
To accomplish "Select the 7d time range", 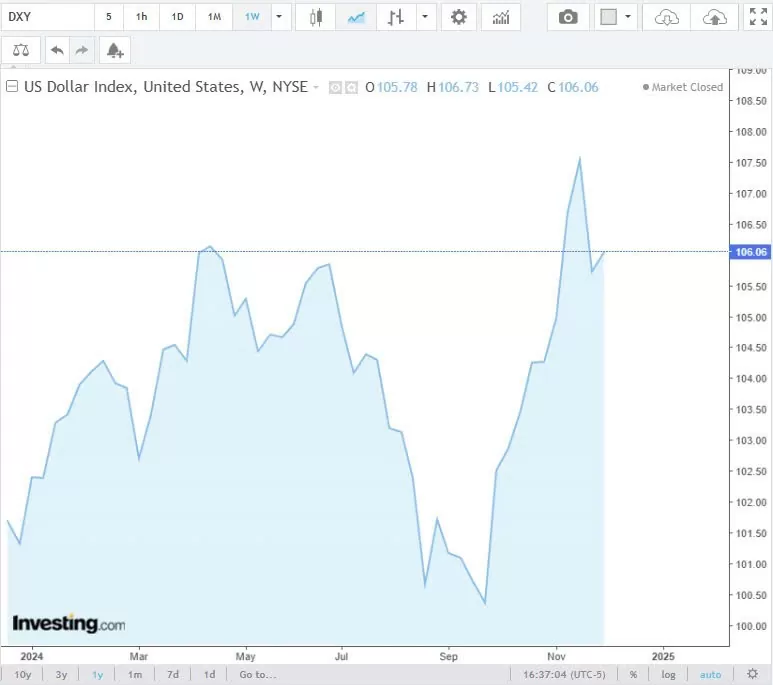I will [x=173, y=674].
